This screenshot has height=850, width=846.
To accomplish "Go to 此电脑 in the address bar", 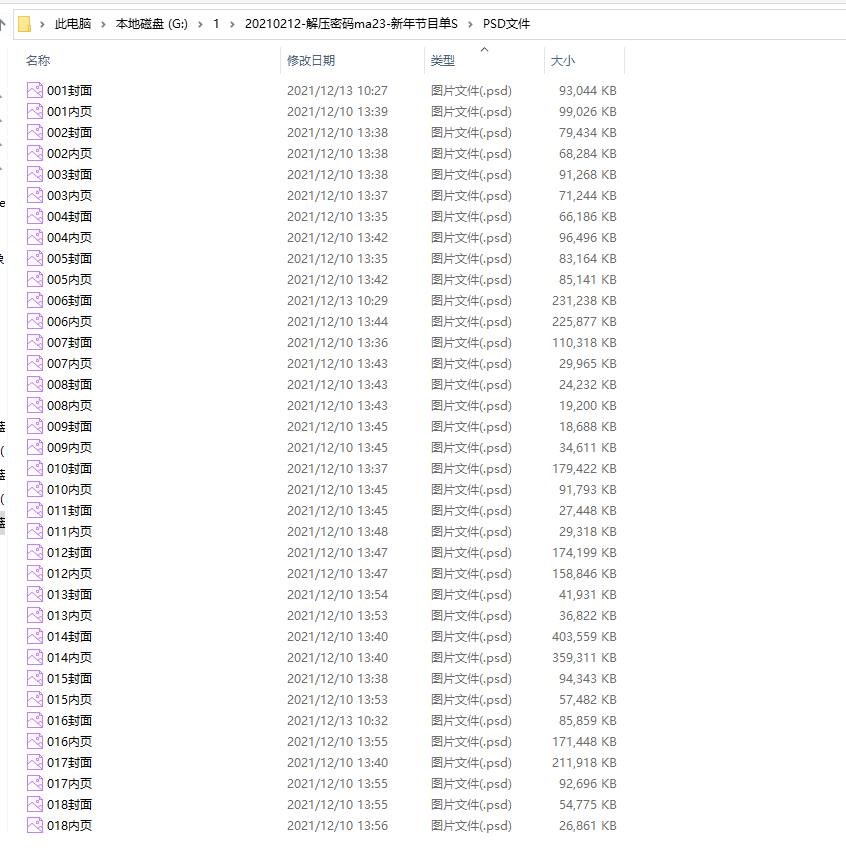I will [73, 24].
